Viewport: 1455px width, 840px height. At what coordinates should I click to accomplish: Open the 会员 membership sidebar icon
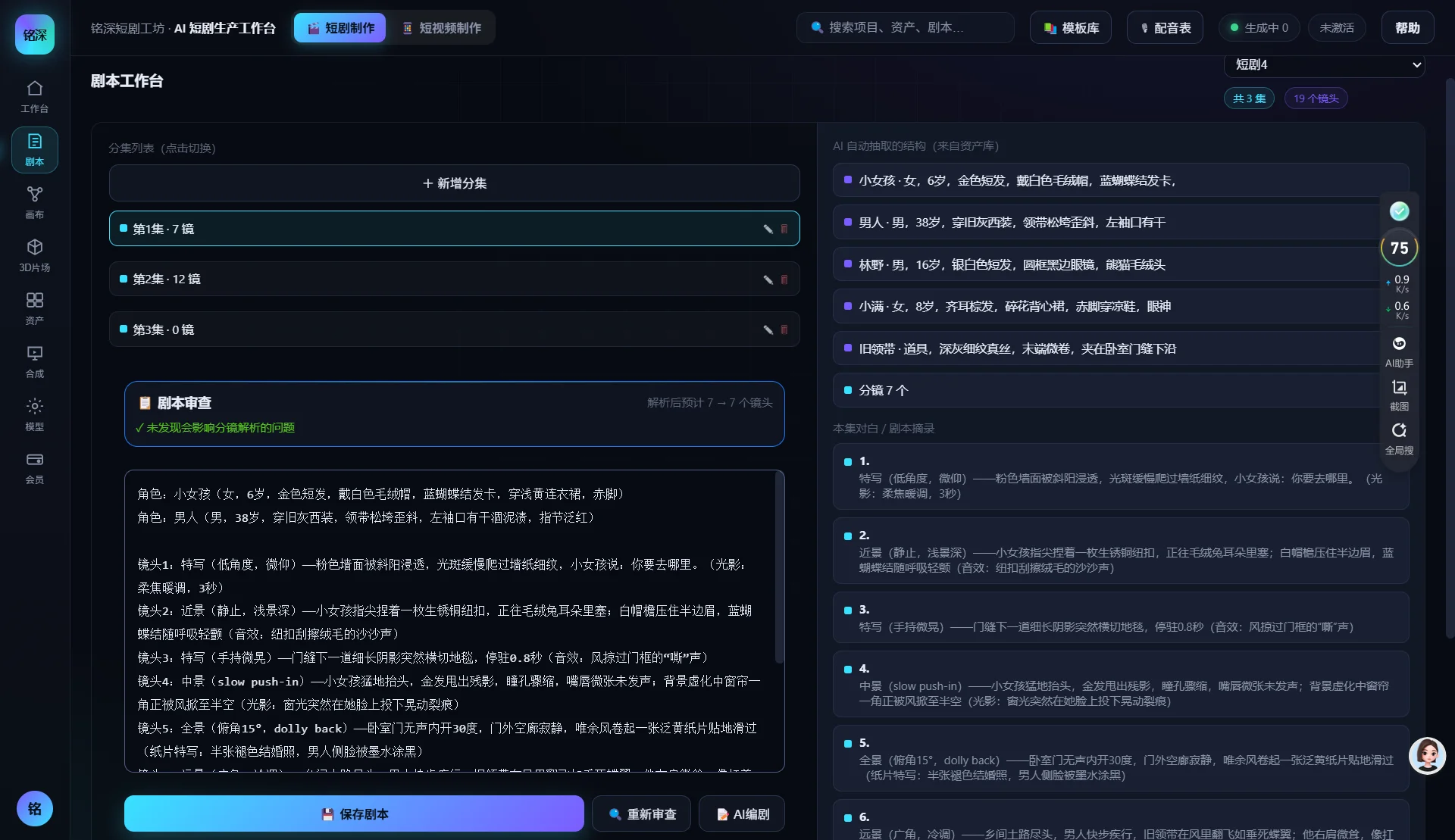(x=34, y=468)
